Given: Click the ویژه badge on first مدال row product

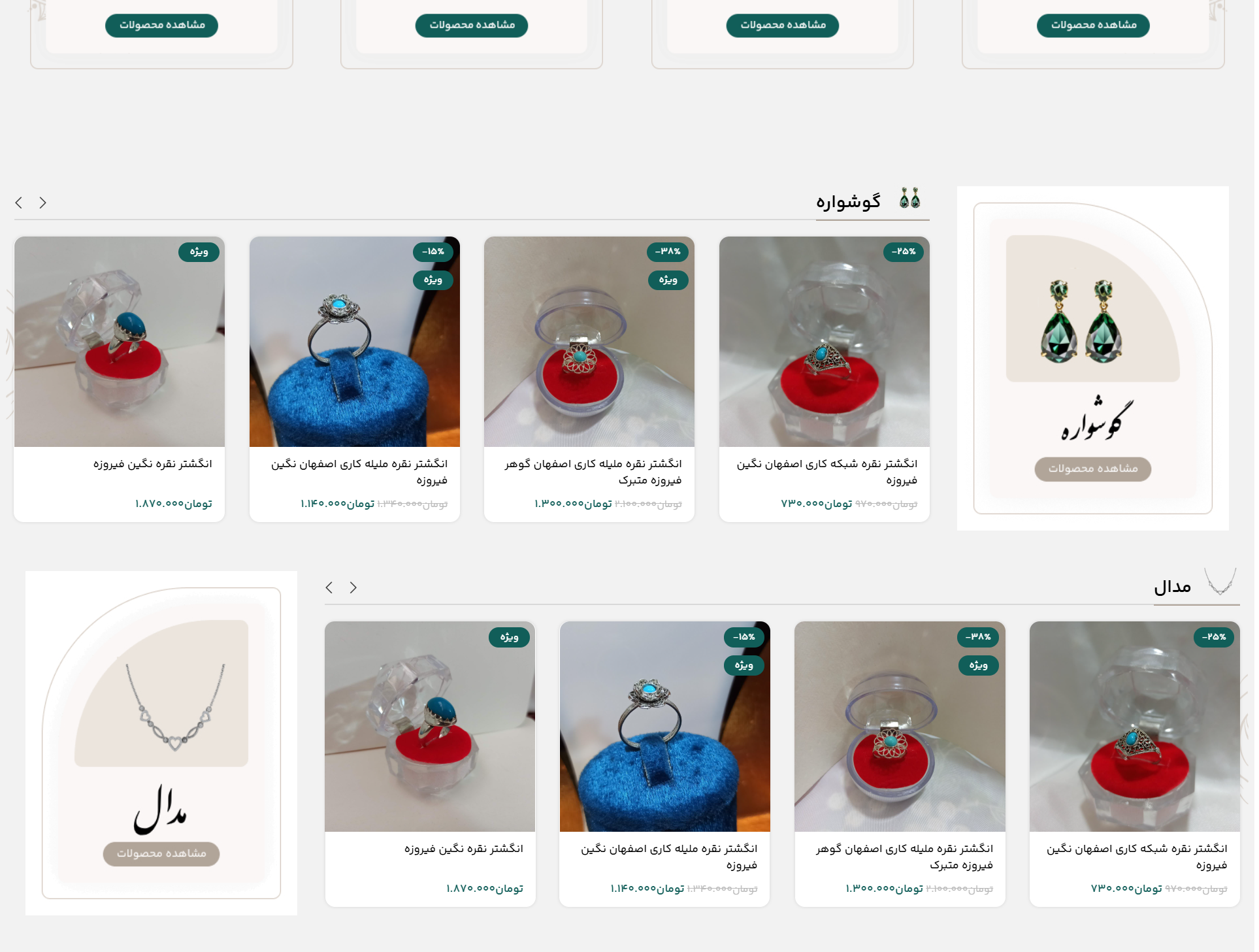Looking at the screenshot, I should click(x=509, y=637).
